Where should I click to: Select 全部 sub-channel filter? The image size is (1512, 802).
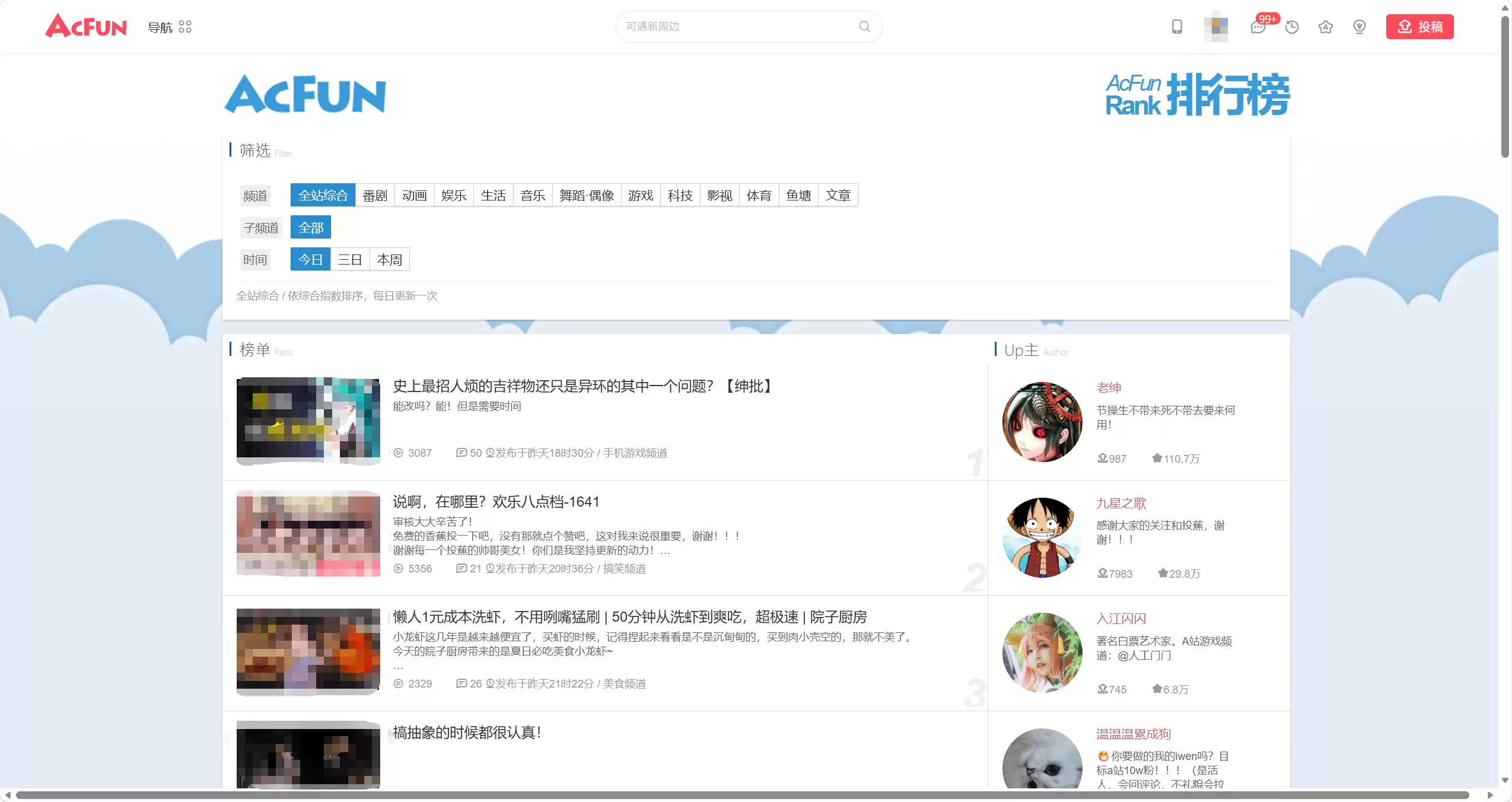(x=311, y=227)
